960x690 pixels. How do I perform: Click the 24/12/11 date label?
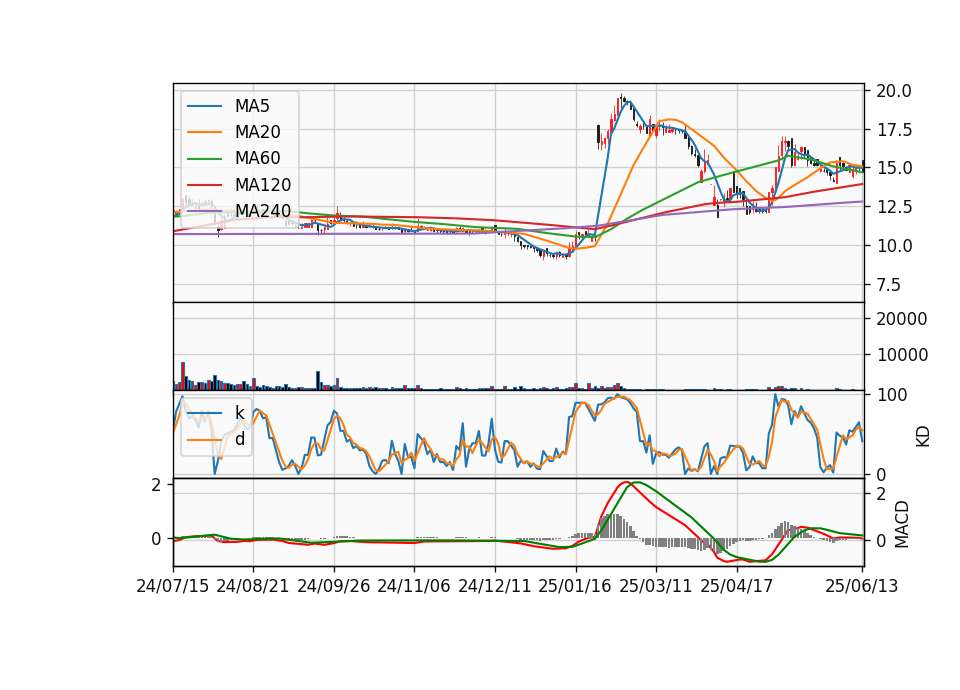[x=495, y=586]
